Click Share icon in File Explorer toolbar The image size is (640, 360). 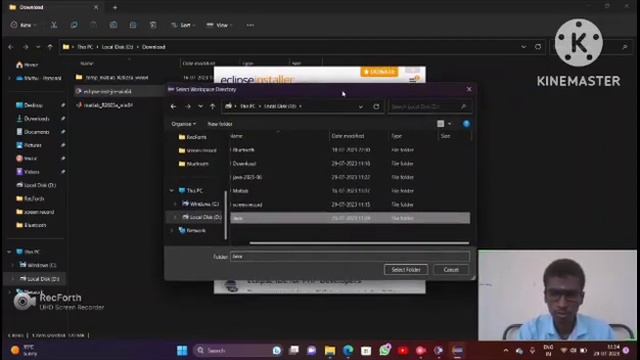[133, 25]
